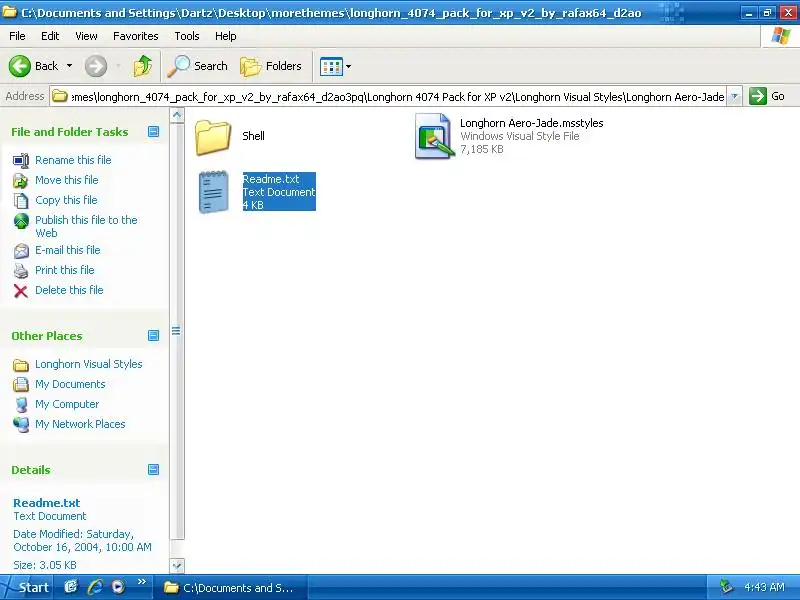This screenshot has width=800, height=600.
Task: Click the system tray network icon
Action: [726, 587]
